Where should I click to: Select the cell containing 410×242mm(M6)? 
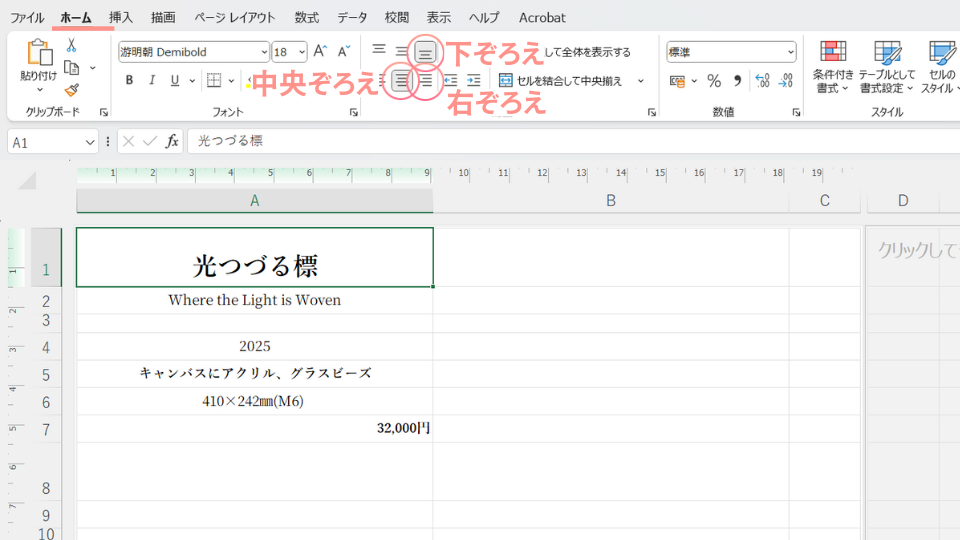point(255,401)
